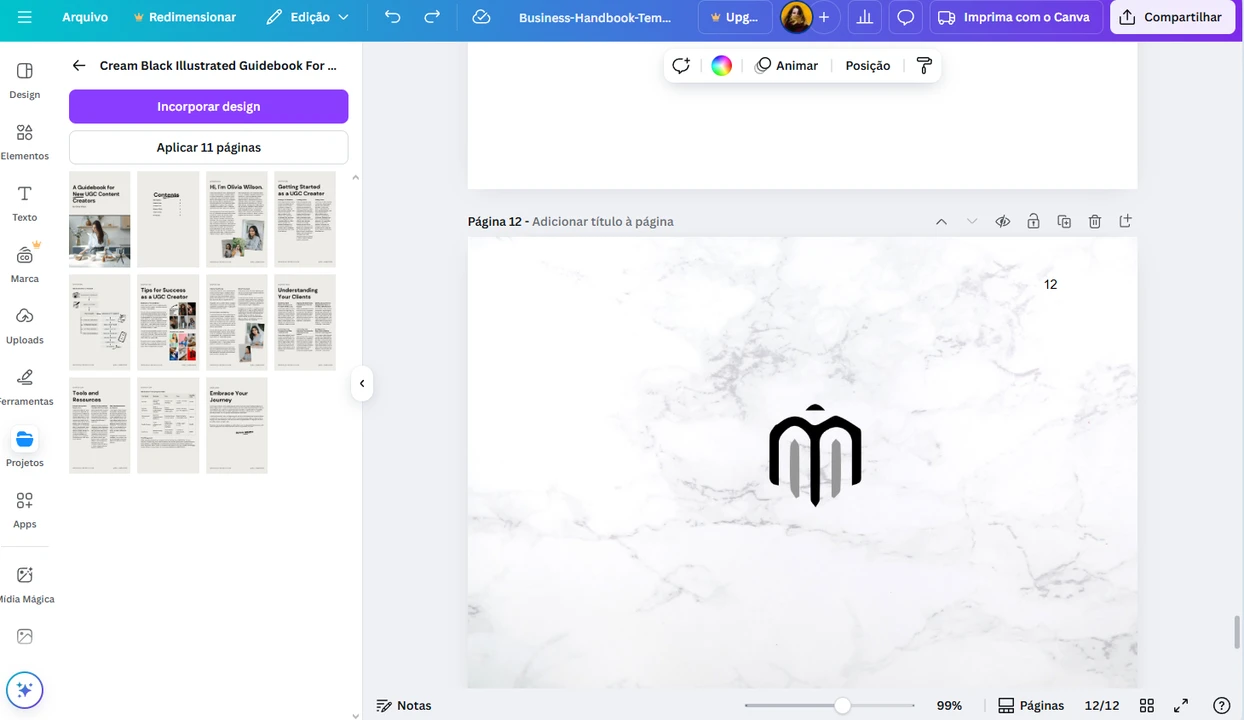
Task: Lock page 12 with padlock icon
Action: click(x=1033, y=221)
